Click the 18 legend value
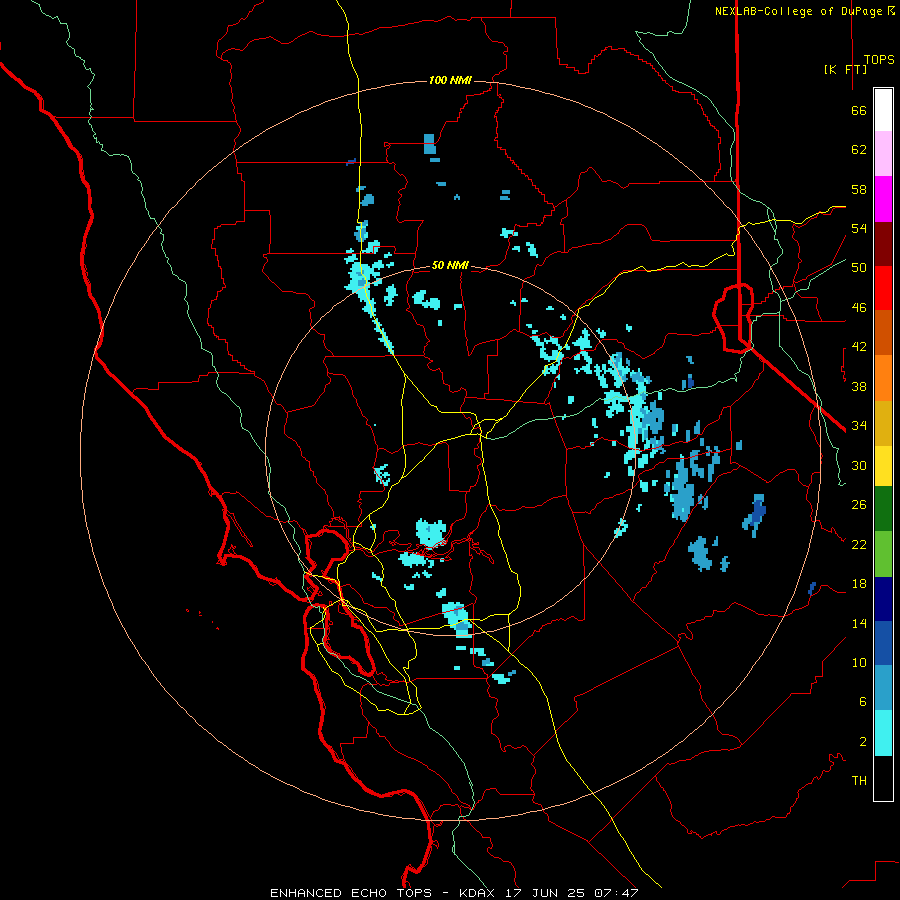 (859, 584)
